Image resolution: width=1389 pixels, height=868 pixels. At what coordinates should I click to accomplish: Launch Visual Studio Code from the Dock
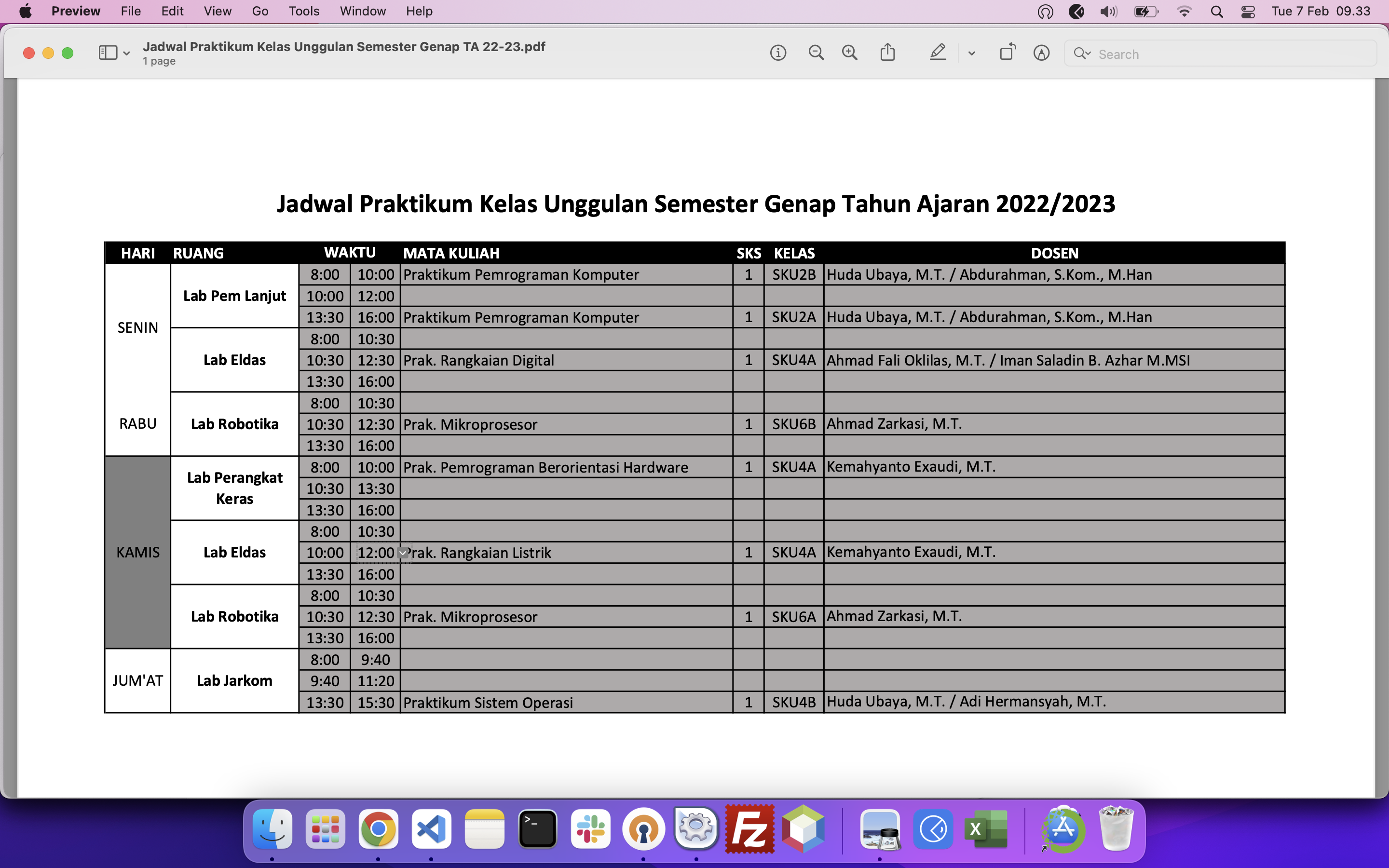[x=432, y=829]
